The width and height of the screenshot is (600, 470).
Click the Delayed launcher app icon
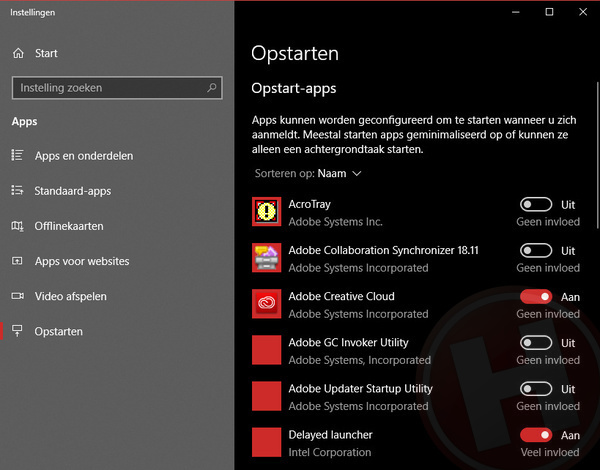point(266,443)
